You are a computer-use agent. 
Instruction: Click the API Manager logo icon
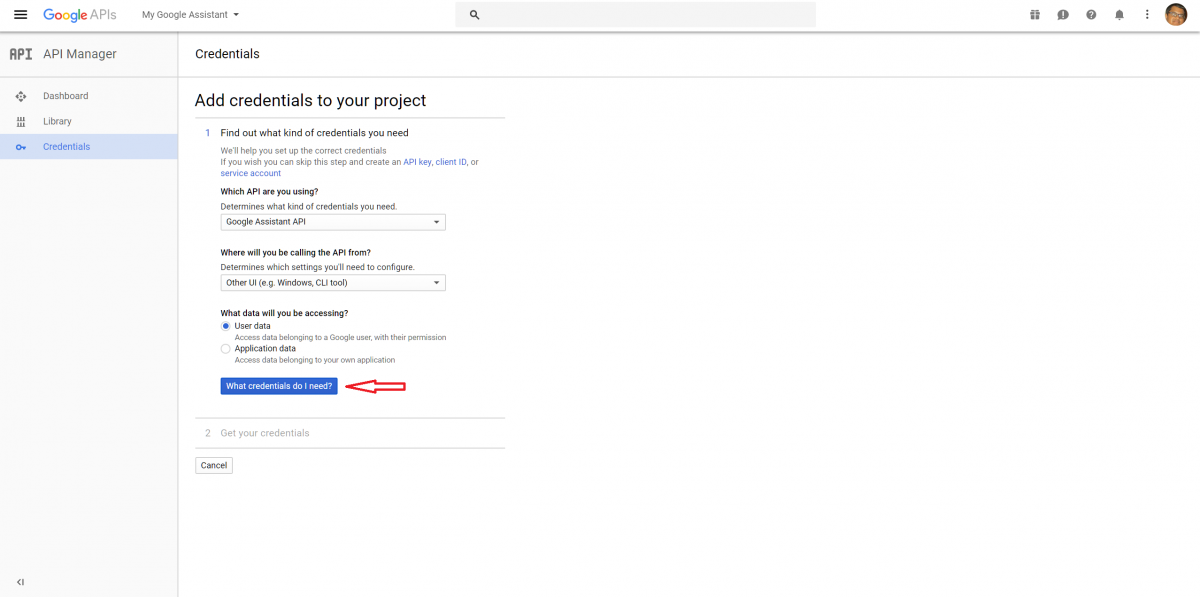[21, 54]
